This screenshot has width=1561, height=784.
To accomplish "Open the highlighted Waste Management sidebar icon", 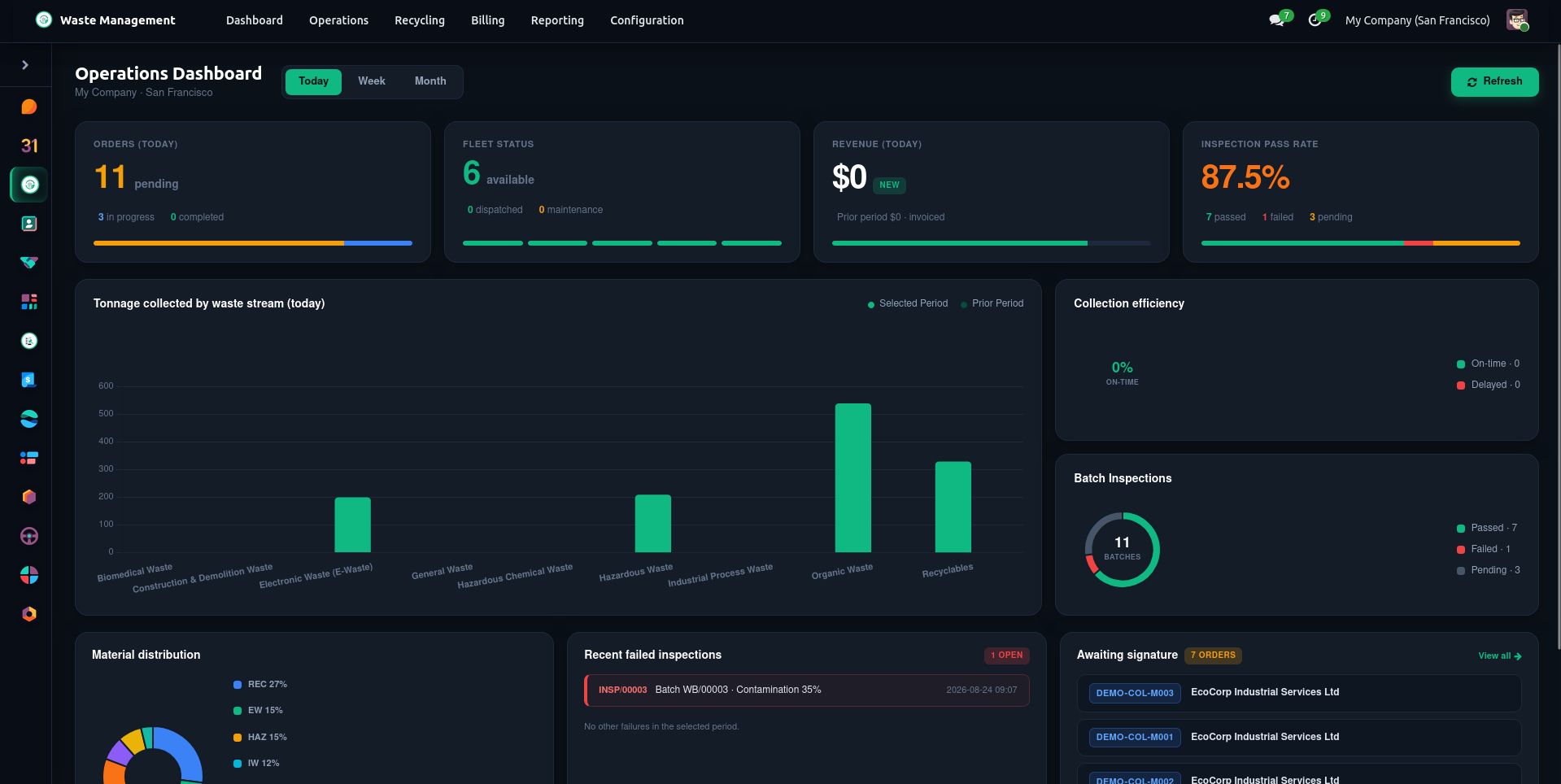I will (x=29, y=185).
